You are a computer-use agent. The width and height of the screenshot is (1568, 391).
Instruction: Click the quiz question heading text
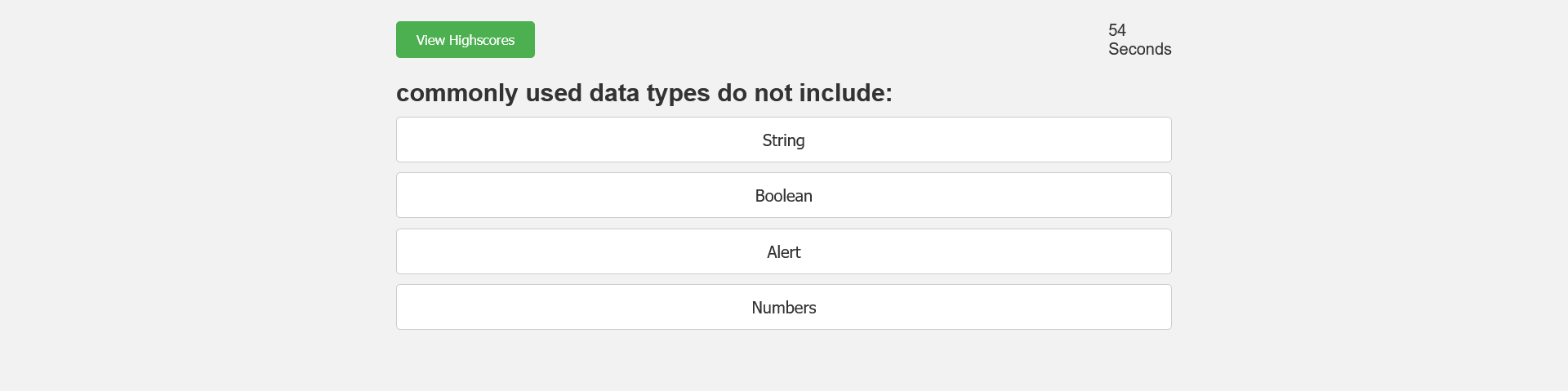point(644,93)
